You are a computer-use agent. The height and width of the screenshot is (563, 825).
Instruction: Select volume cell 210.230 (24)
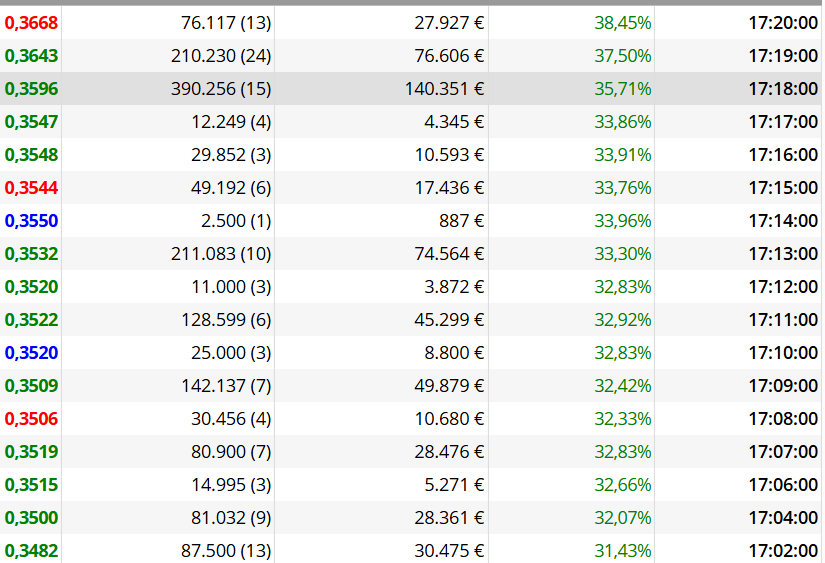(x=221, y=56)
